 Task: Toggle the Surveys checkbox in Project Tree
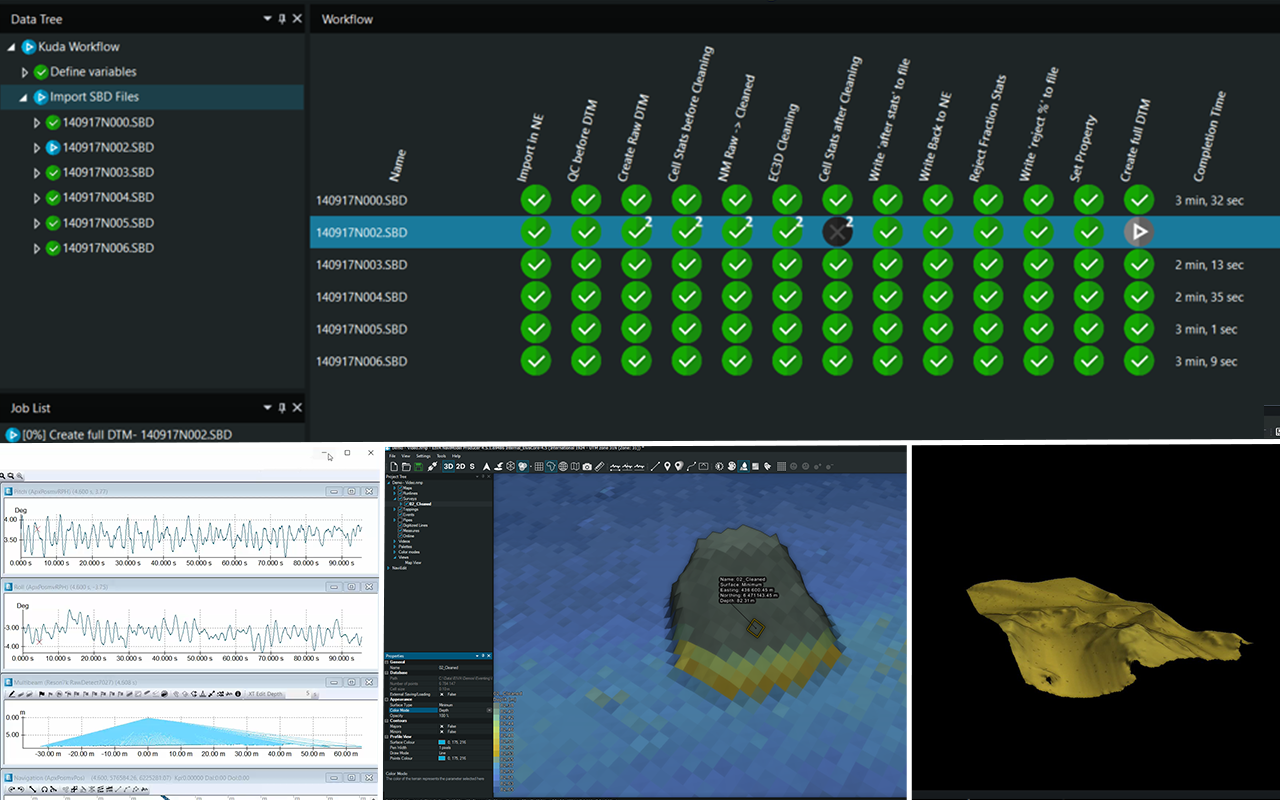click(400, 499)
